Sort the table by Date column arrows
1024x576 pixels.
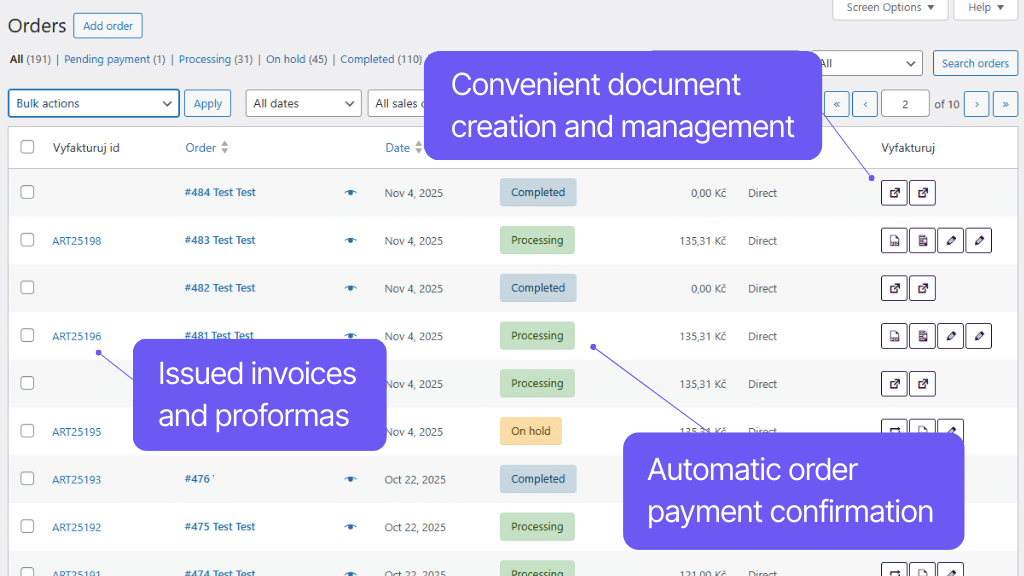[418, 148]
